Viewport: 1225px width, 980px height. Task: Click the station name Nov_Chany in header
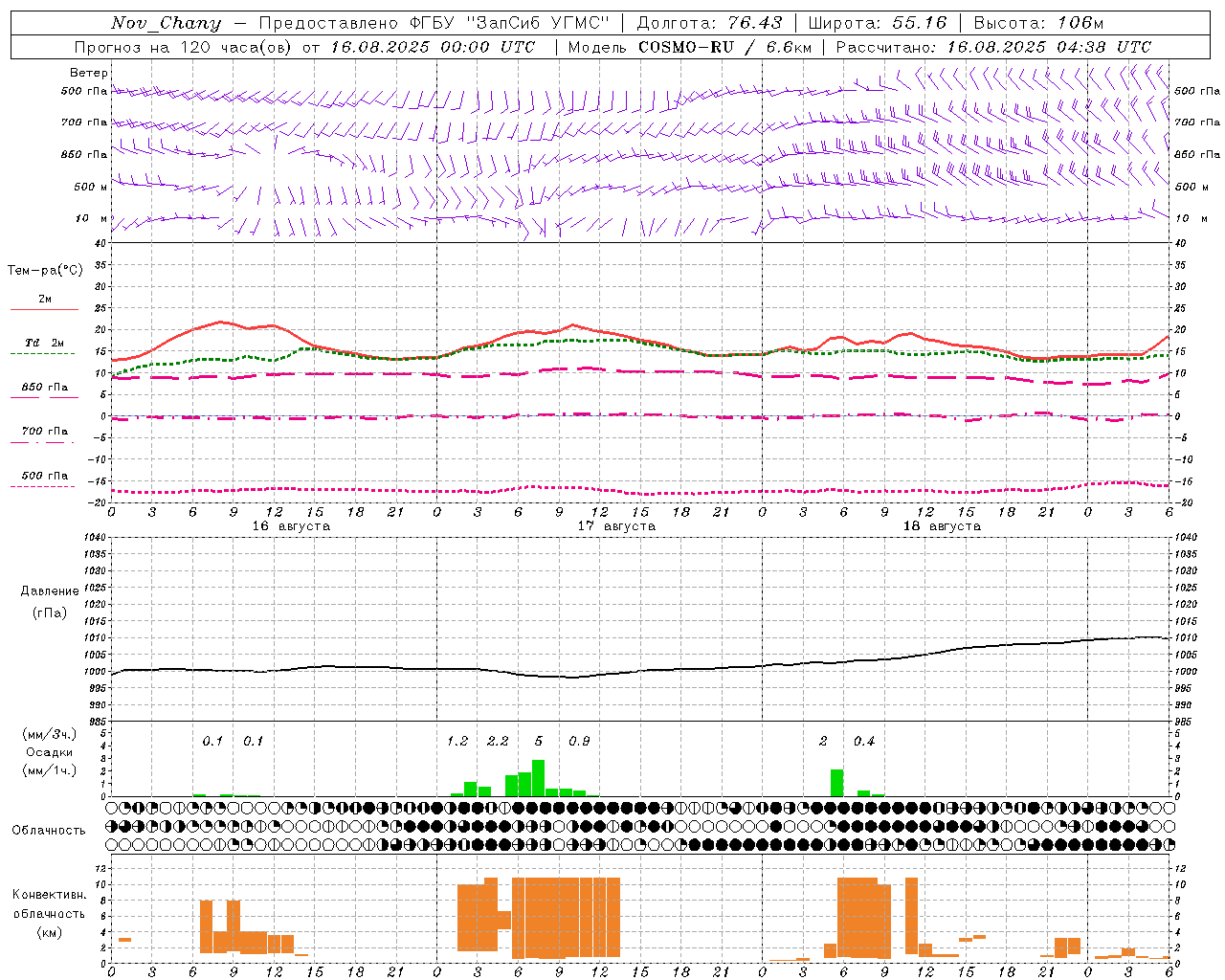pyautogui.click(x=166, y=23)
